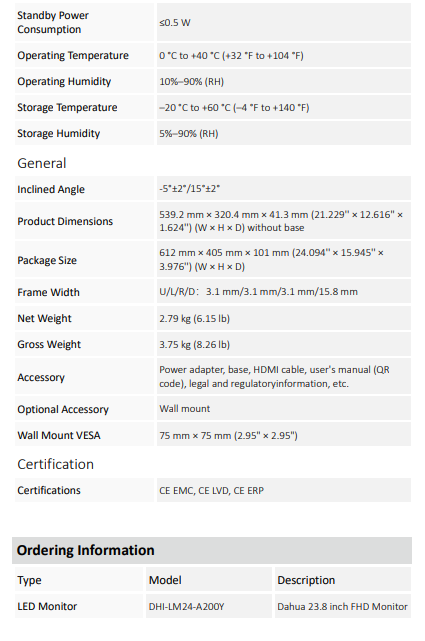Select the Accessory description text
This screenshot has height=641, width=425.
tap(274, 377)
